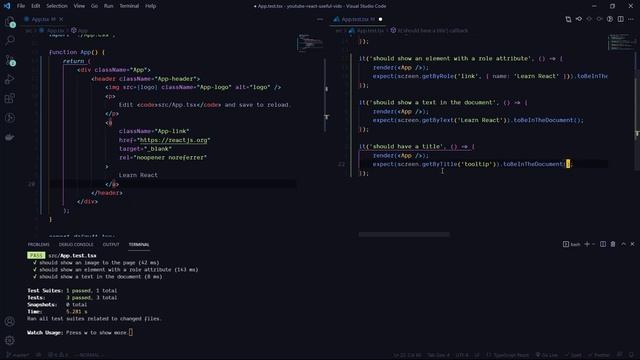Click the callback symbol in right breadcrumb
The width and height of the screenshot is (640, 360).
click(429, 30)
